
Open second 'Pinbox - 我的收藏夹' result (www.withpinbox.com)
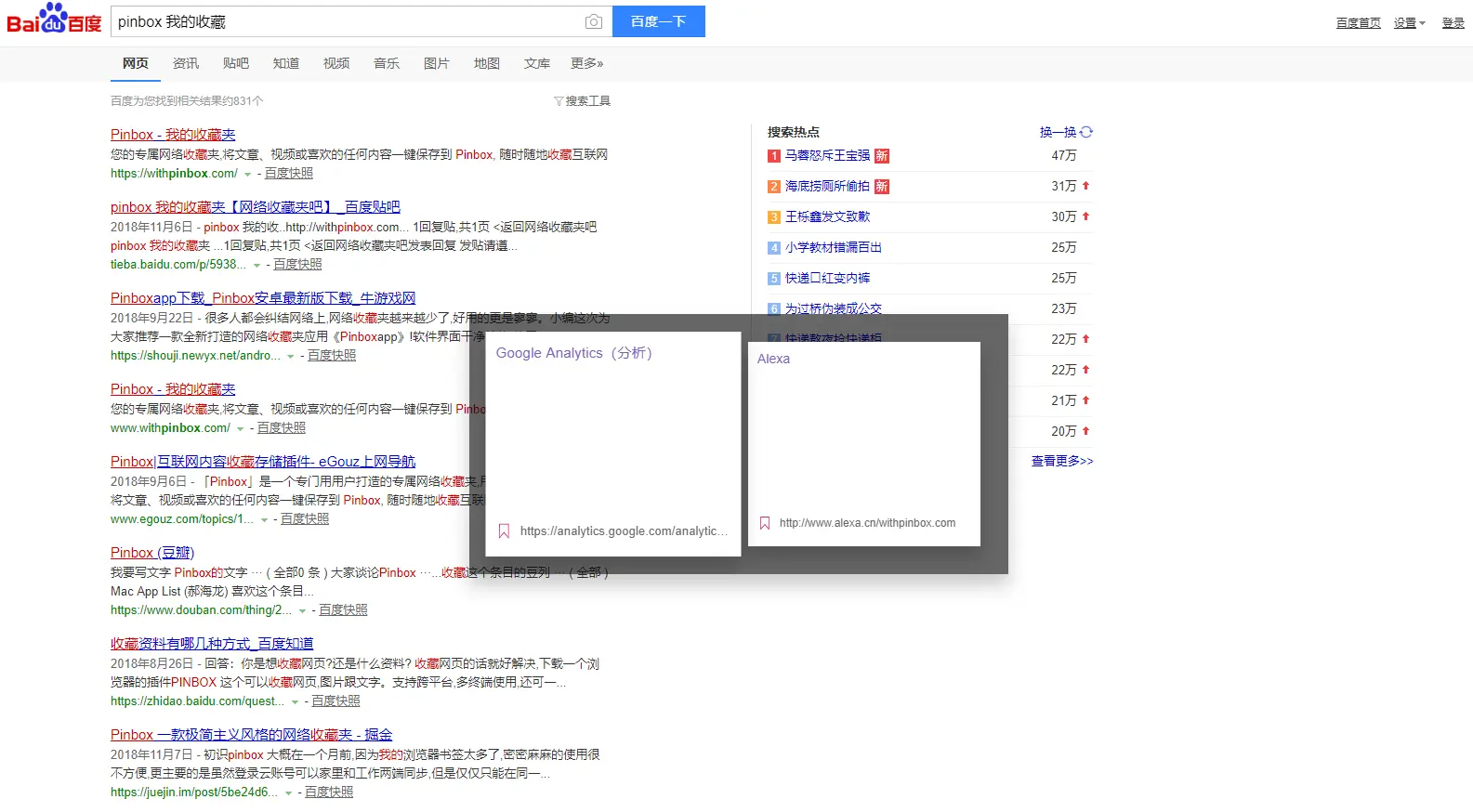(173, 389)
